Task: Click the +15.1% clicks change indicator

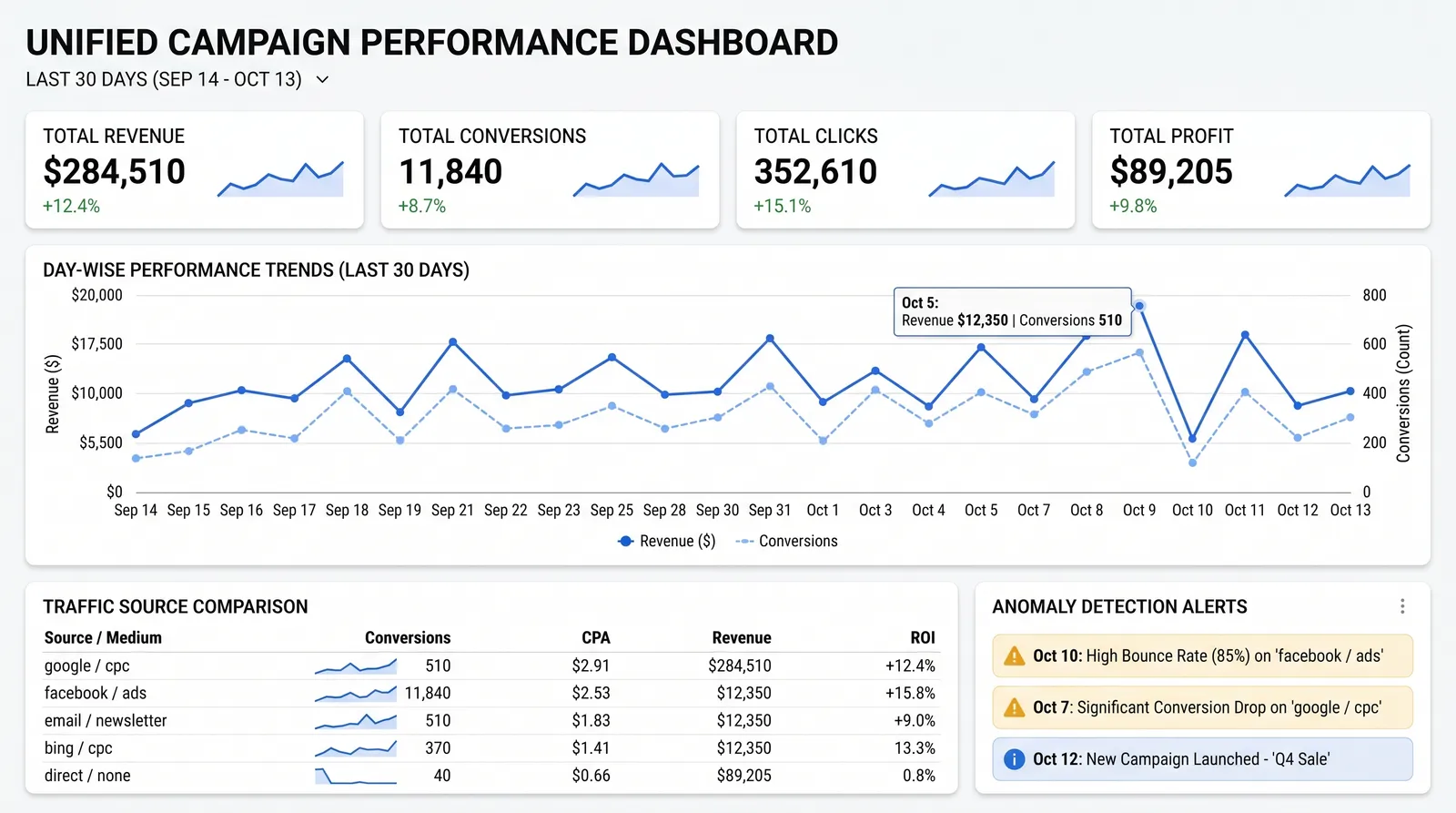Action: pyautogui.click(x=783, y=206)
